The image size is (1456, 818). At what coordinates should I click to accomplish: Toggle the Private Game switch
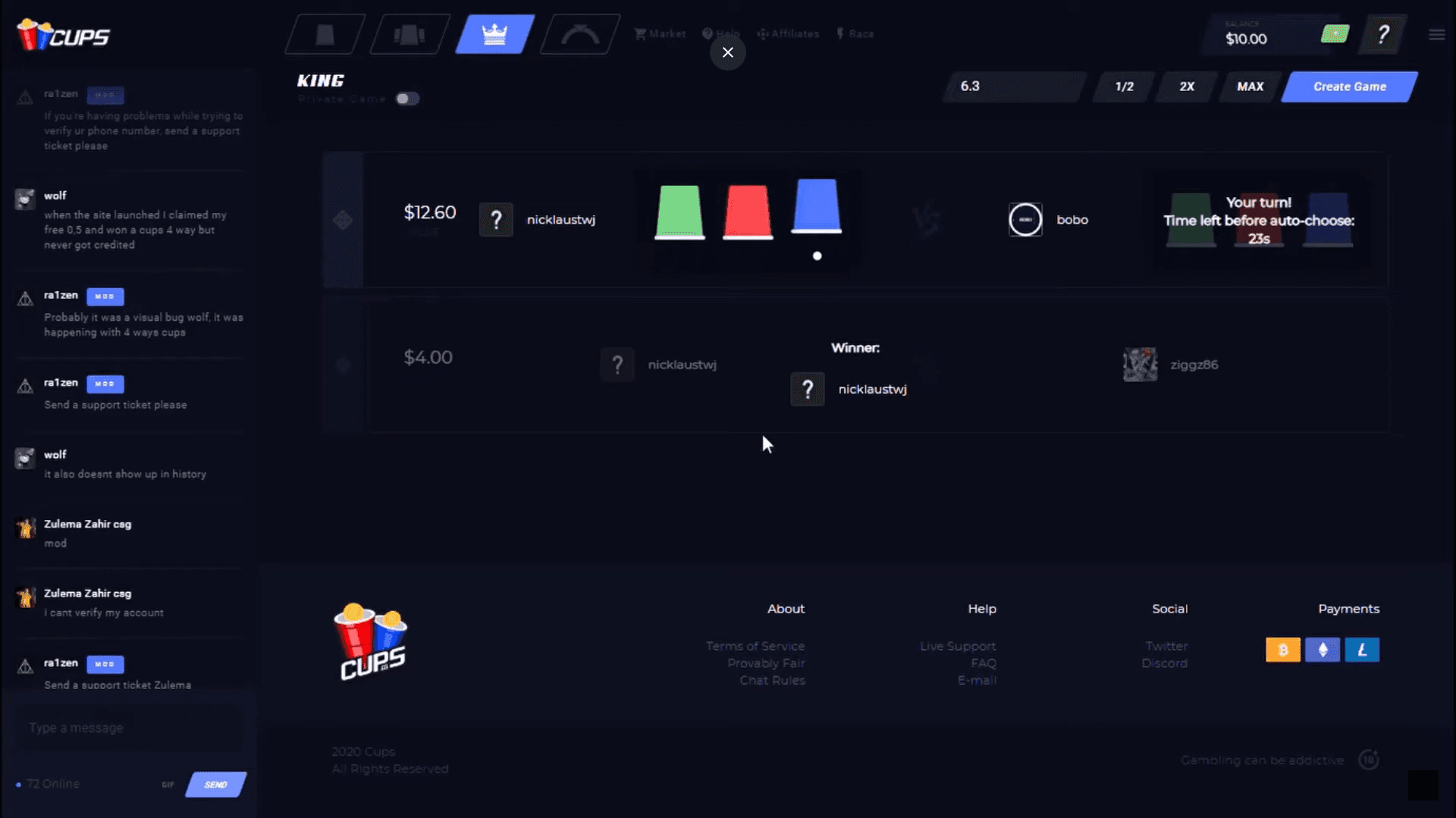click(x=407, y=99)
